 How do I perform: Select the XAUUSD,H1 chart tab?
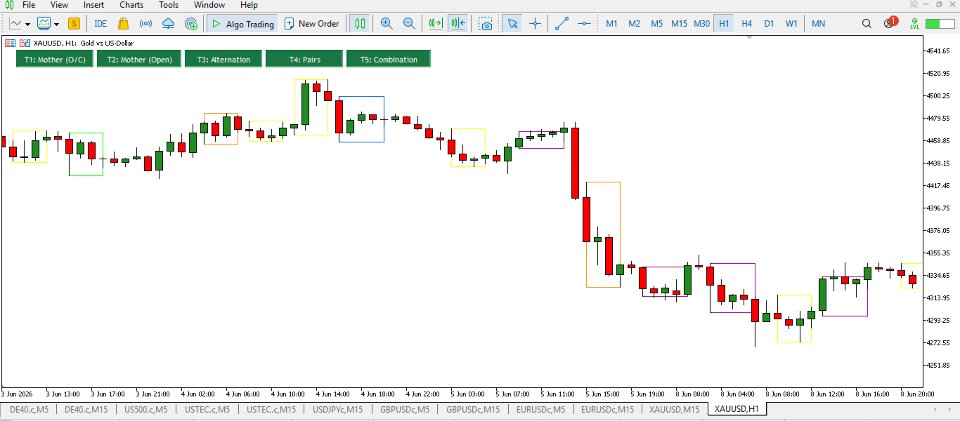tap(737, 409)
